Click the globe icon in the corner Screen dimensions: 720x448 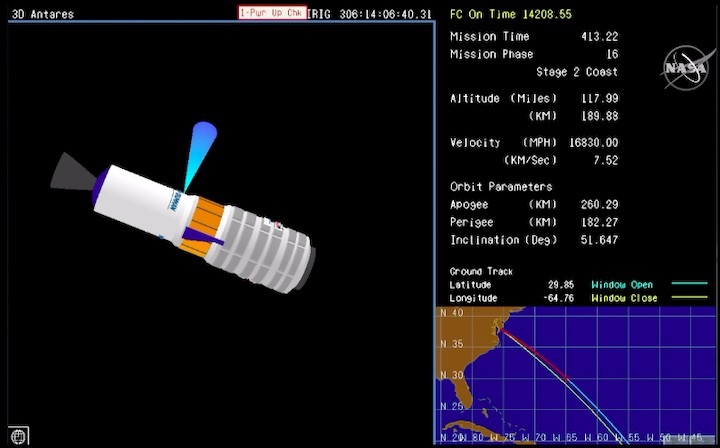(18, 436)
